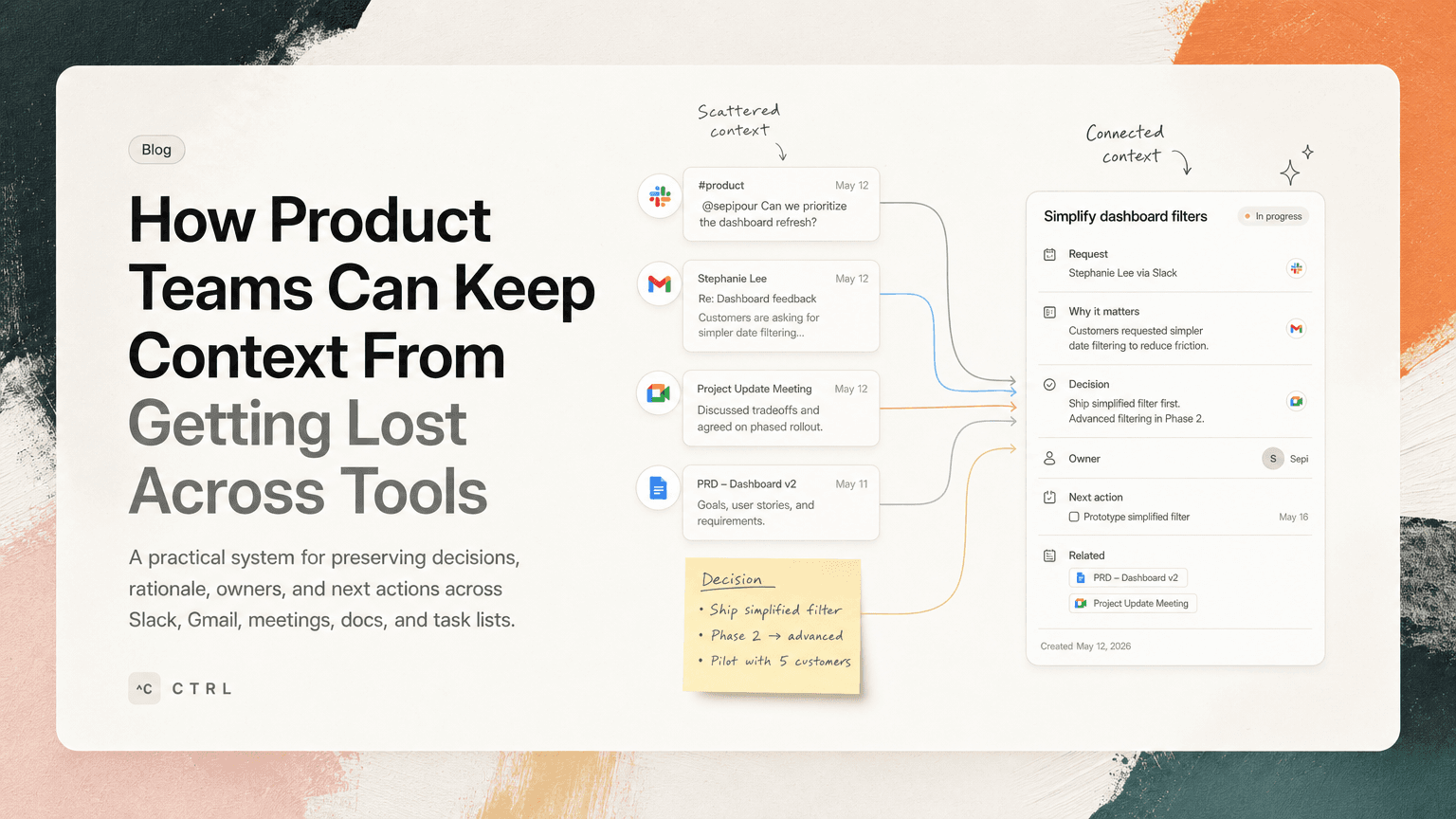Image resolution: width=1456 pixels, height=819 pixels.
Task: Click the yellow Decision sticky note
Action: tap(773, 627)
